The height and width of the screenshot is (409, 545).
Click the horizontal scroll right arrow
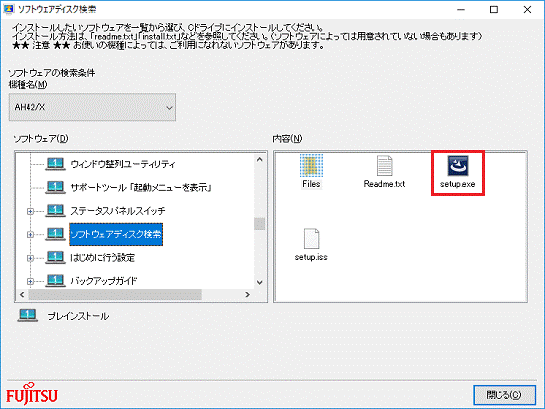247,295
